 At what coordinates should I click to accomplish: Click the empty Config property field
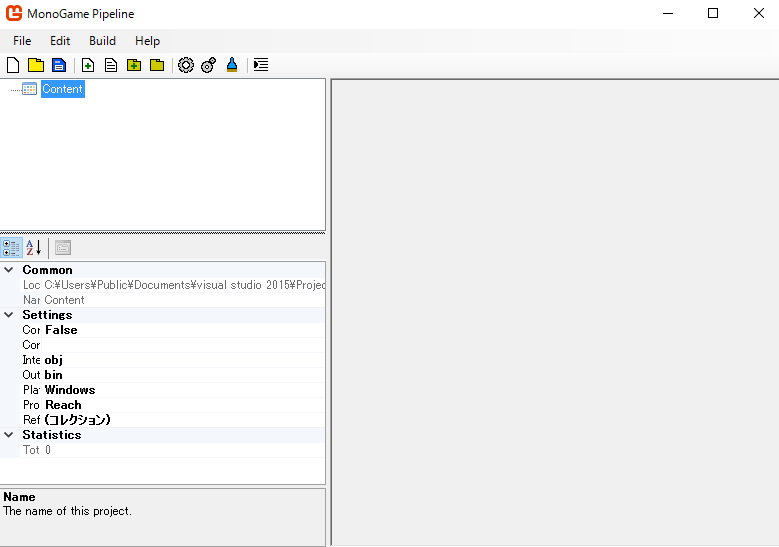point(183,345)
